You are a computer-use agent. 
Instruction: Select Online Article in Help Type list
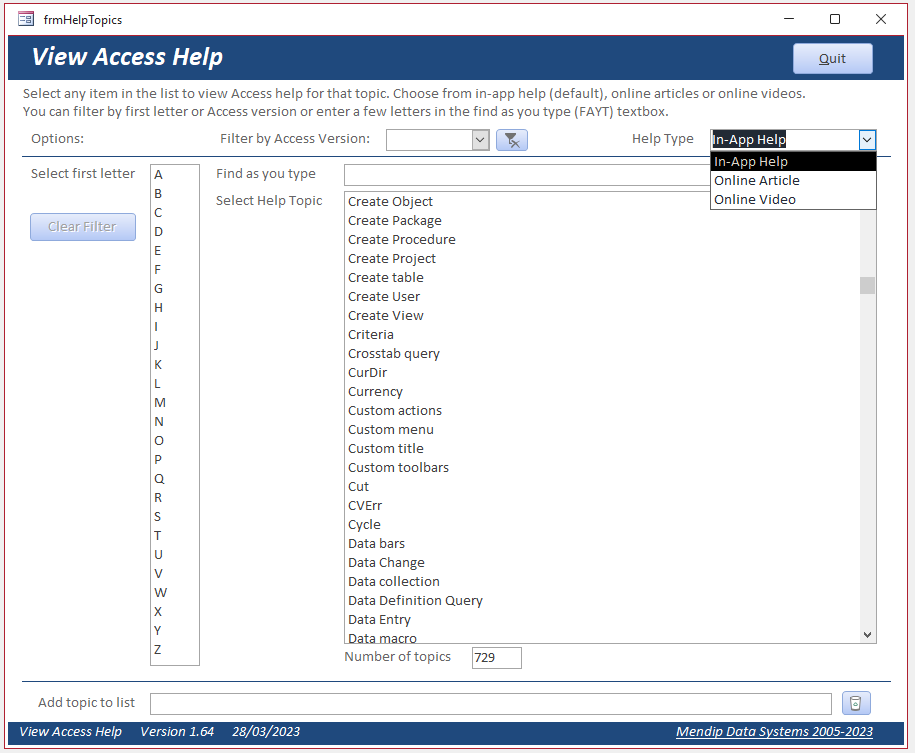[793, 180]
